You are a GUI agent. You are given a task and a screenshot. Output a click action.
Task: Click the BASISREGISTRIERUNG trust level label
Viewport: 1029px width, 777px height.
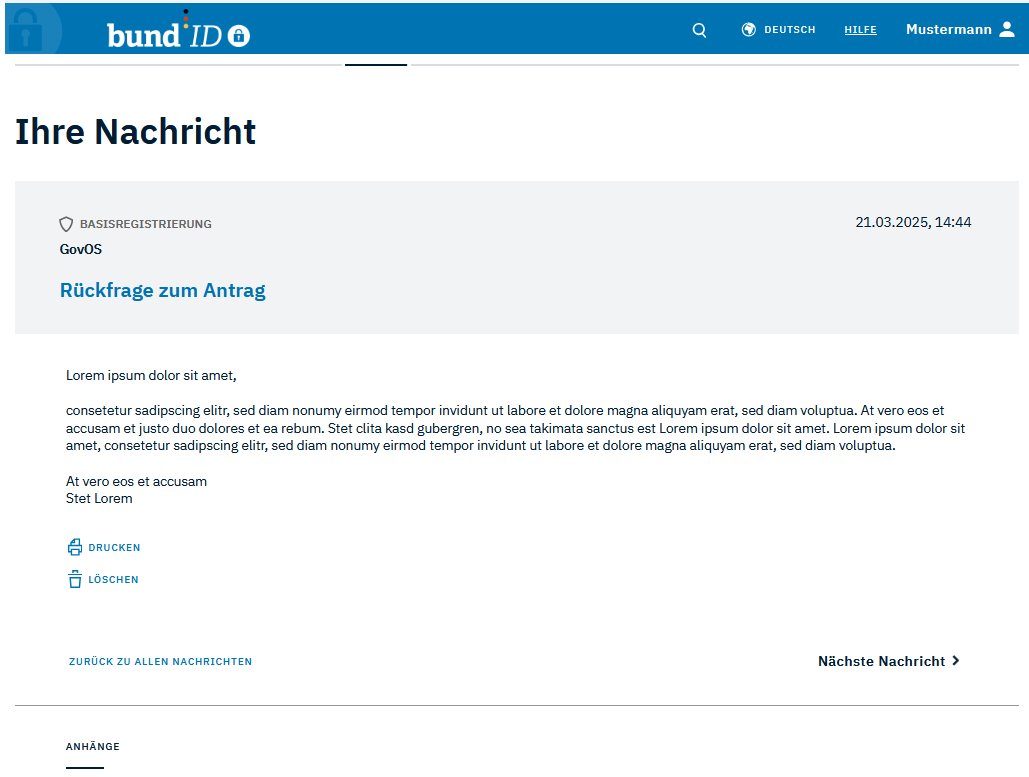pyautogui.click(x=145, y=224)
